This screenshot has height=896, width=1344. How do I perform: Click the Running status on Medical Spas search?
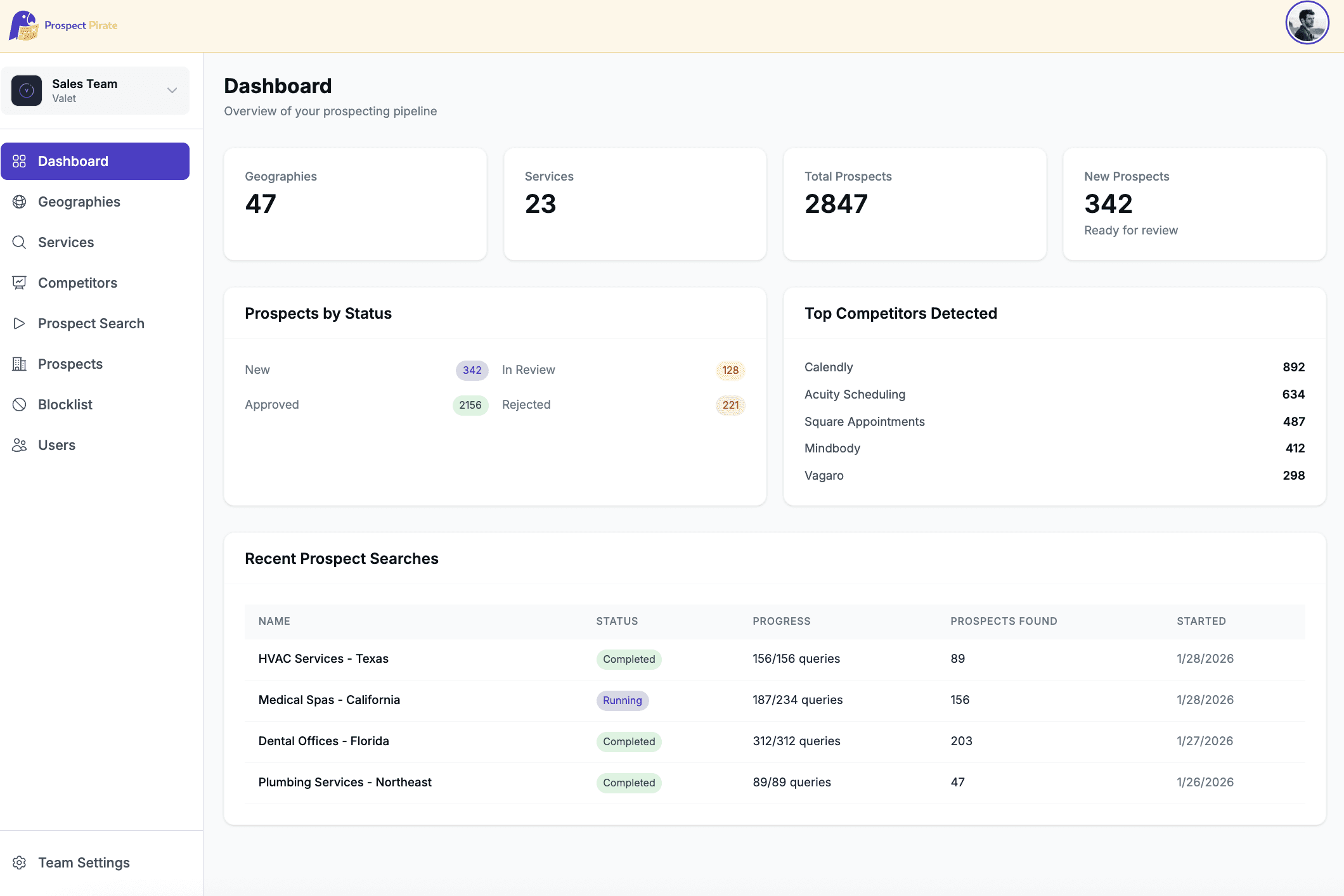[x=623, y=700]
